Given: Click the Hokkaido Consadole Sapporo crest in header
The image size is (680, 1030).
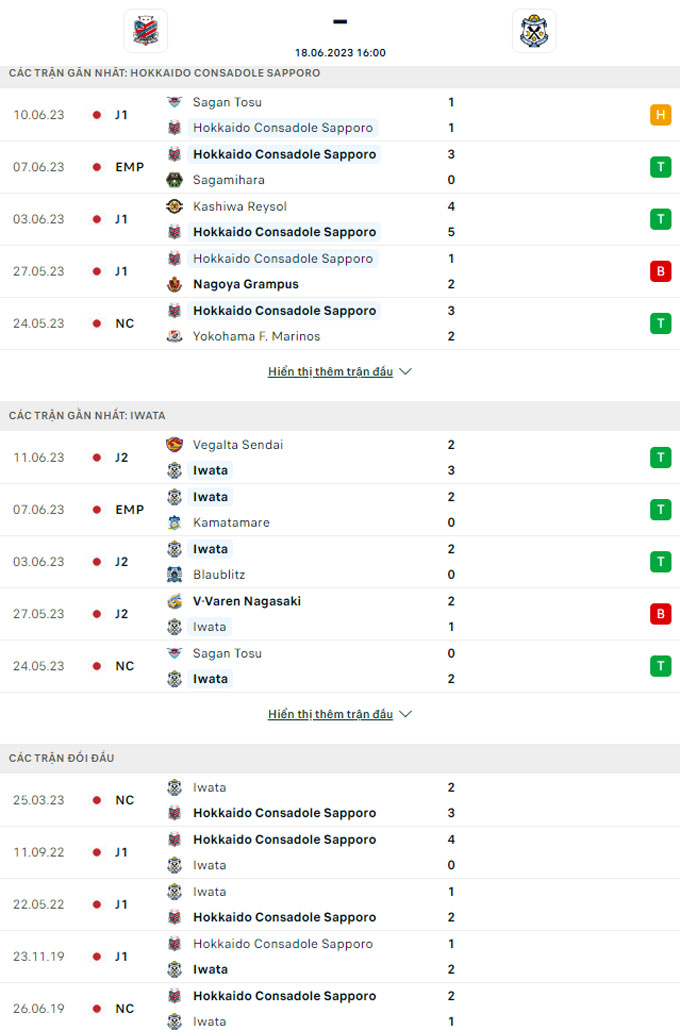Looking at the screenshot, I should [145, 31].
